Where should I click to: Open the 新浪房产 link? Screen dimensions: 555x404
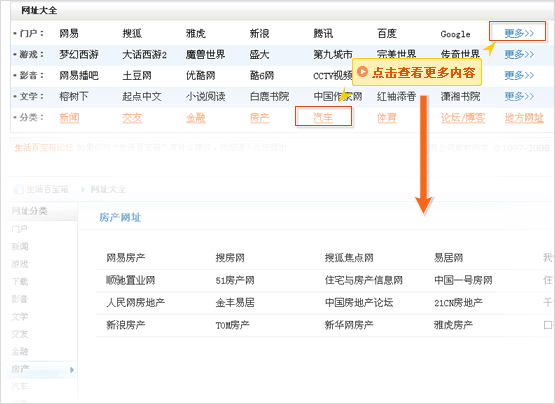click(x=126, y=325)
